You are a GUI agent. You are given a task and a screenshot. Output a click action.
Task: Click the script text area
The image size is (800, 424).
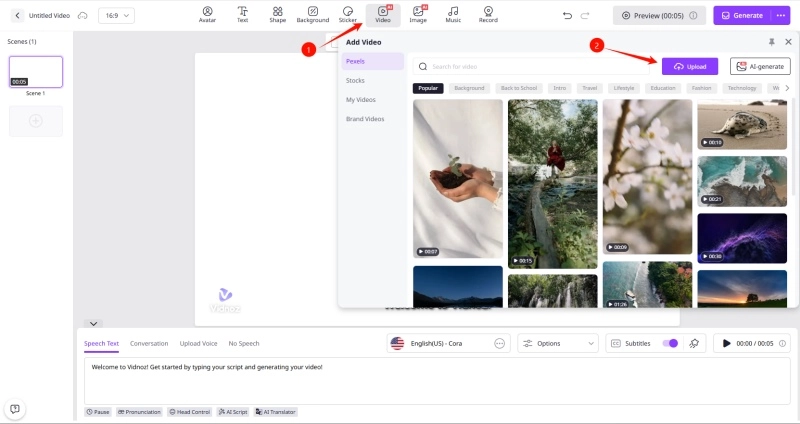click(437, 381)
